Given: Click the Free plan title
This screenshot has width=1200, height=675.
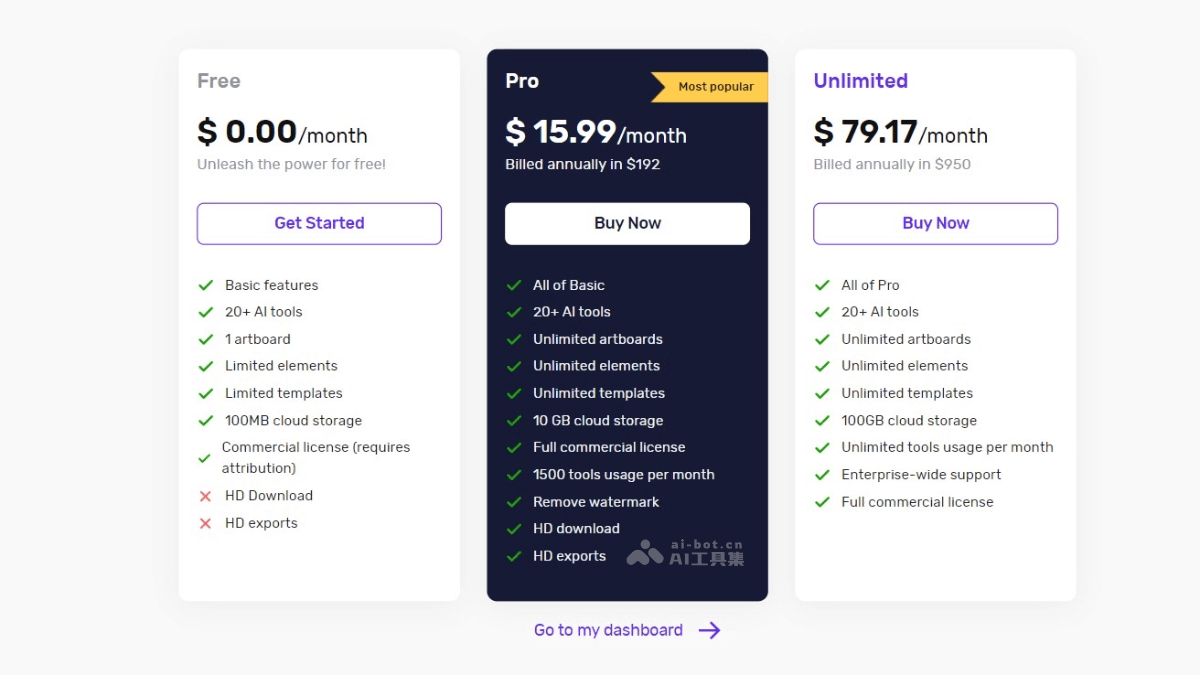Looking at the screenshot, I should click(x=219, y=81).
